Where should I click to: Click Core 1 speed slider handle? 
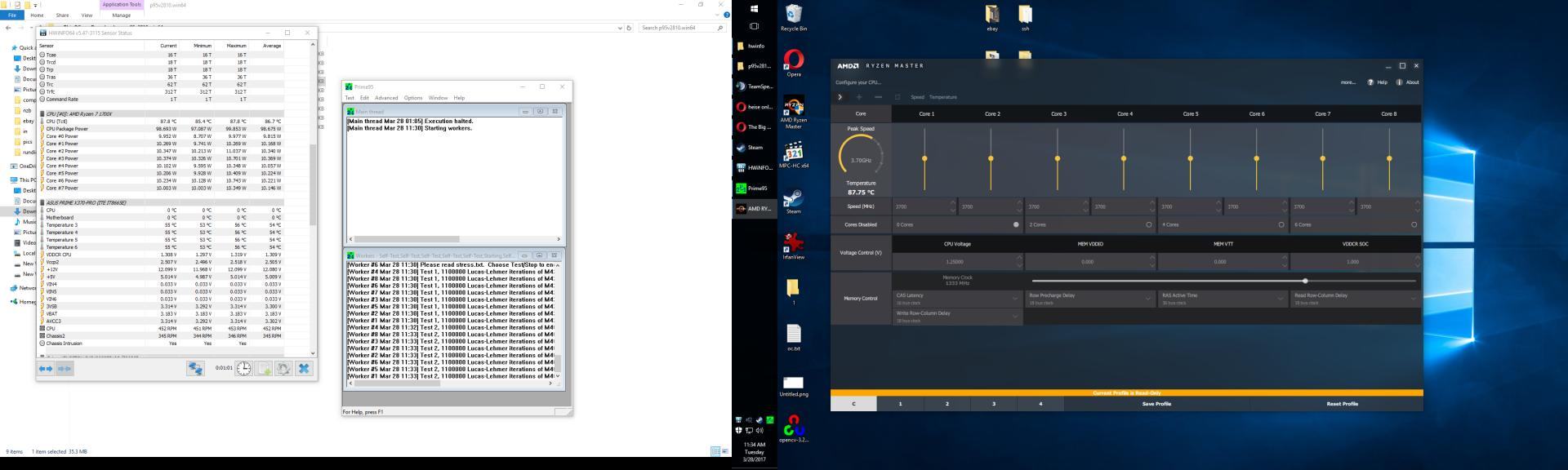924,158
